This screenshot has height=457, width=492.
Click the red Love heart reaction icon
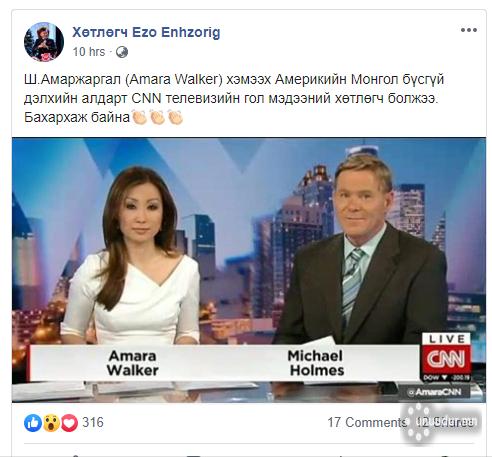tap(69, 423)
